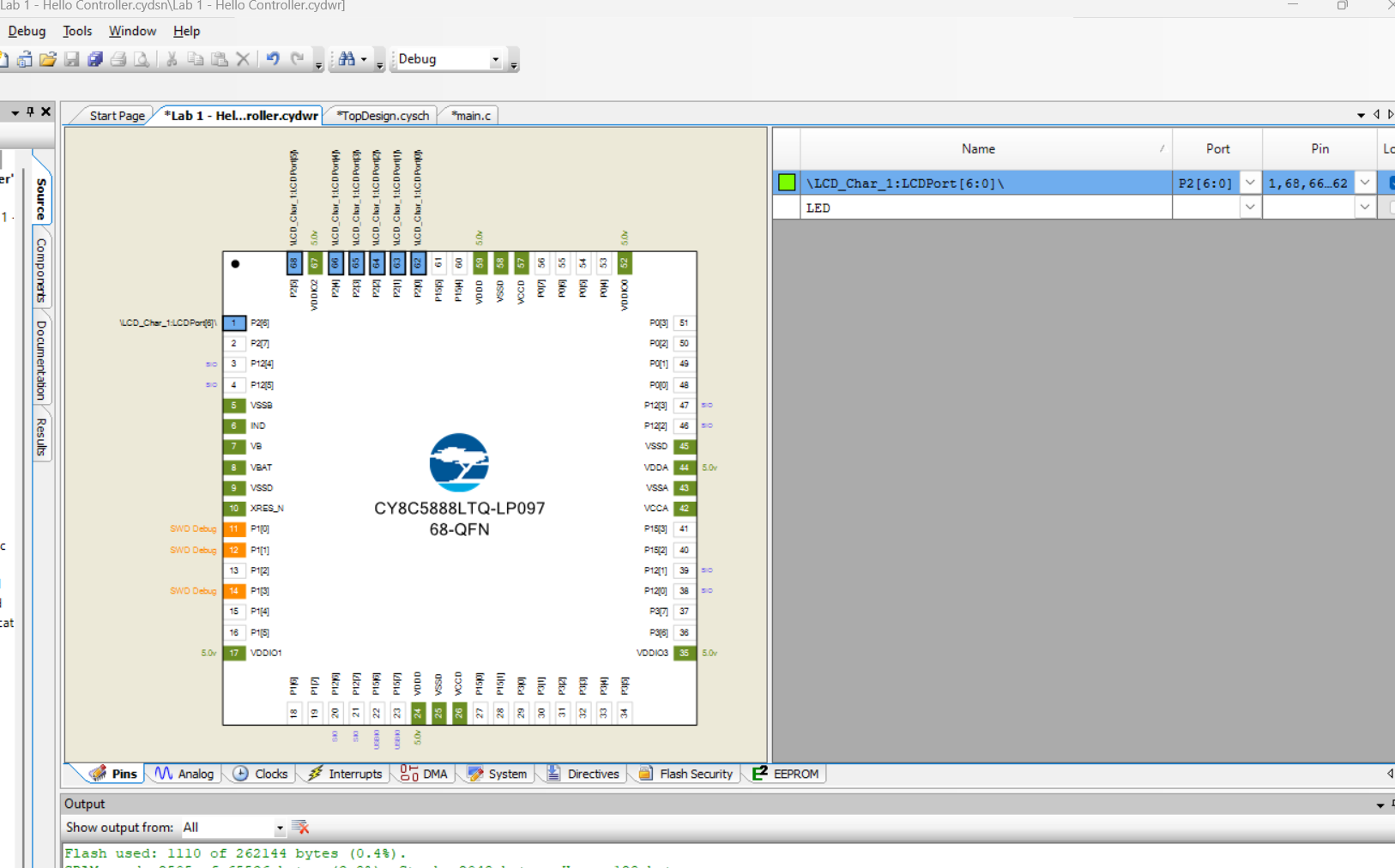Open the EEPROM tab
Screen dimensions: 1395x868
[x=786, y=774]
